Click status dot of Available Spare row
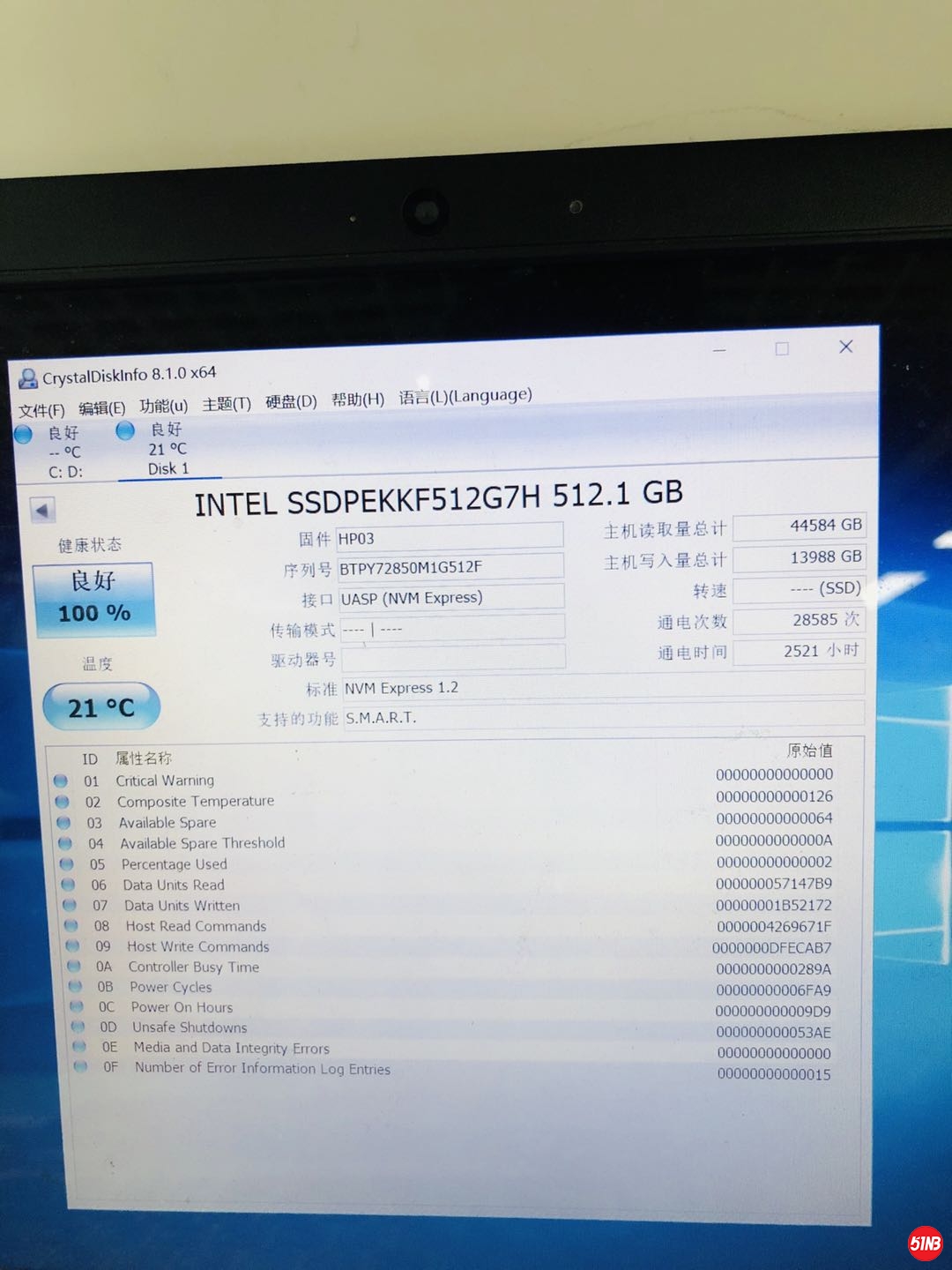The image size is (952, 1270). [x=64, y=822]
